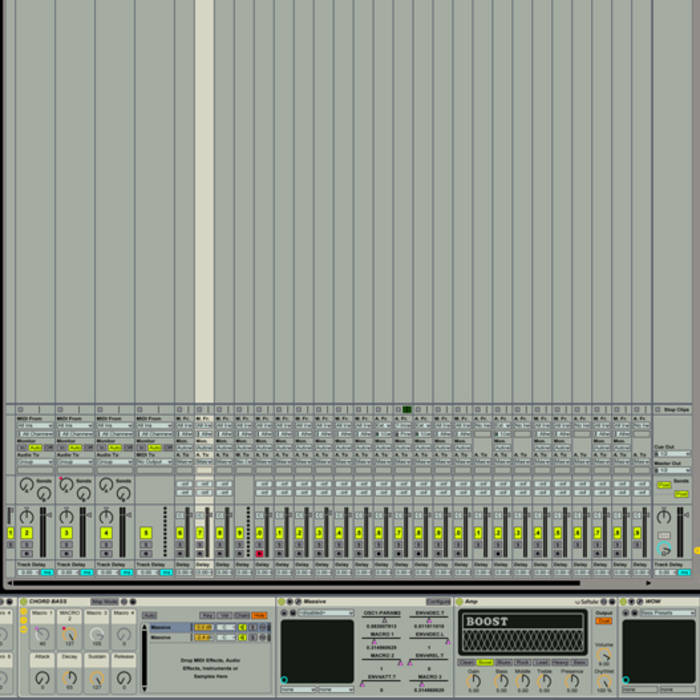Image resolution: width=700 pixels, height=700 pixels.
Task: Set first track's monitor to Auto
Action: pos(35,447)
